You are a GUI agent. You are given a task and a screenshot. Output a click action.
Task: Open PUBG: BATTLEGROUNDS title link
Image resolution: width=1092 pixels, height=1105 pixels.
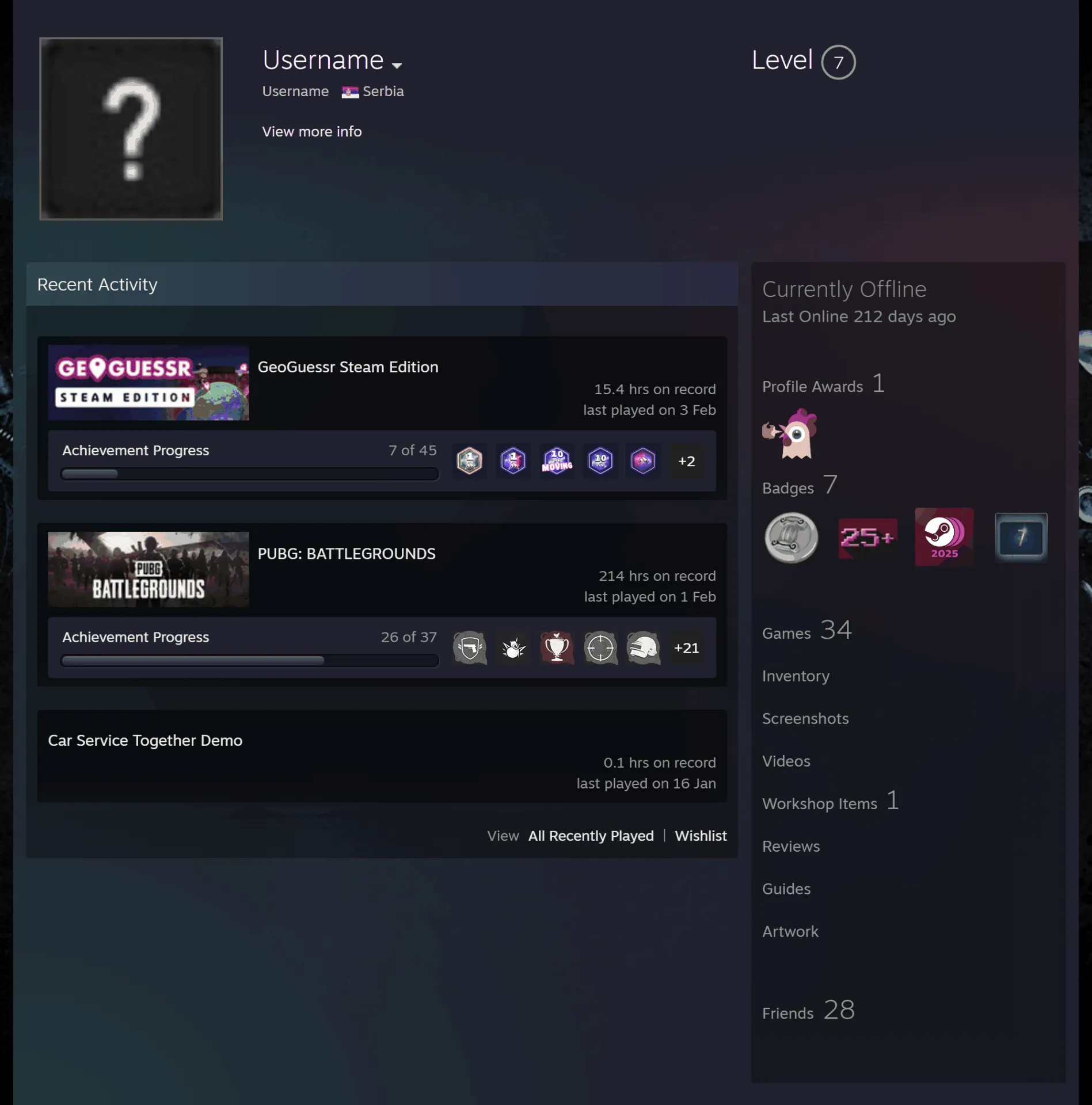pos(347,554)
